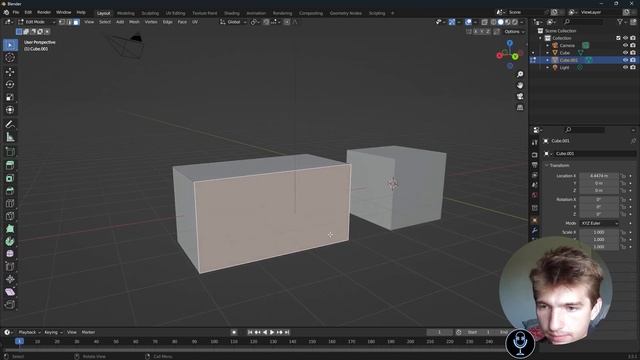Jump to the start frame
640x360 pixels.
pyautogui.click(x=250, y=332)
